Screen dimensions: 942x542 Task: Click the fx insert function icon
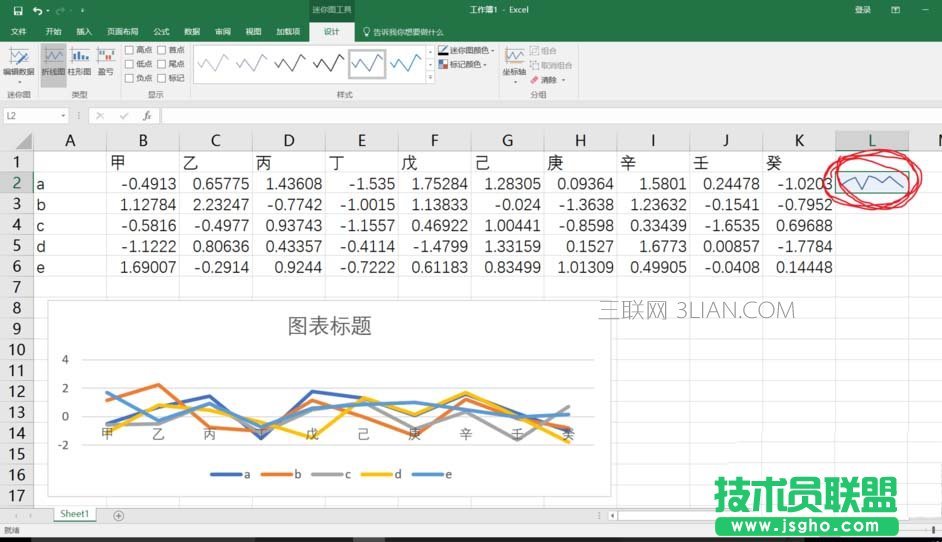[147, 116]
